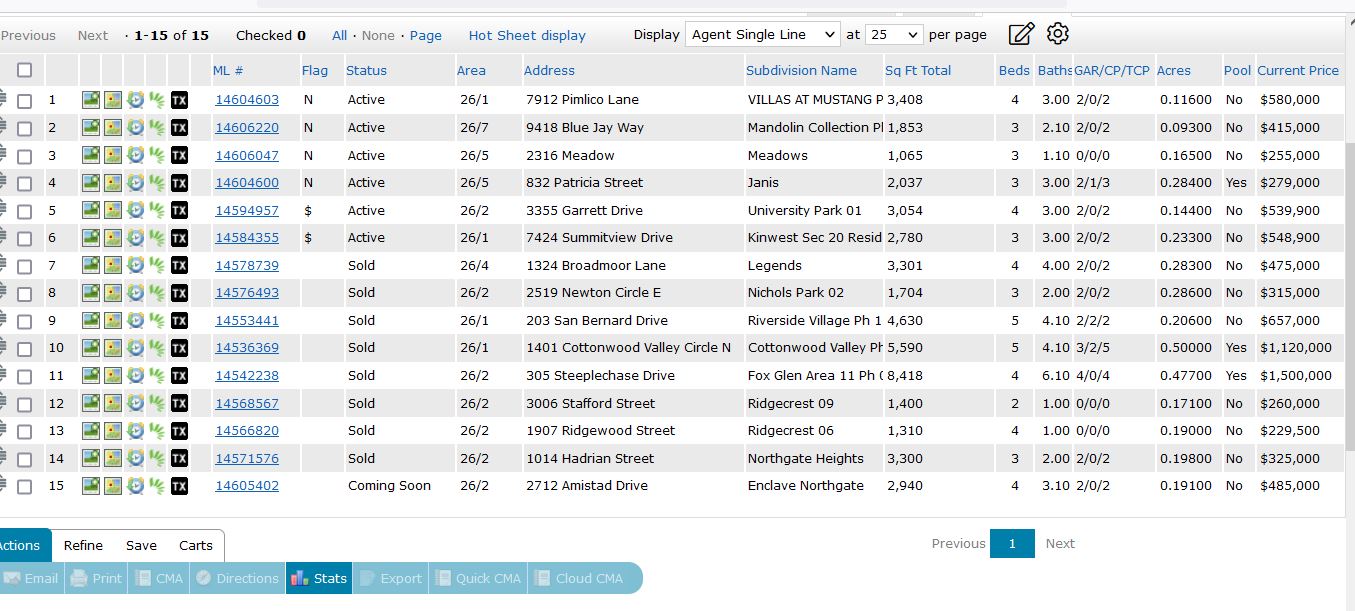Choose the Email action in bottom toolbar
1355x611 pixels.
[x=31, y=578]
